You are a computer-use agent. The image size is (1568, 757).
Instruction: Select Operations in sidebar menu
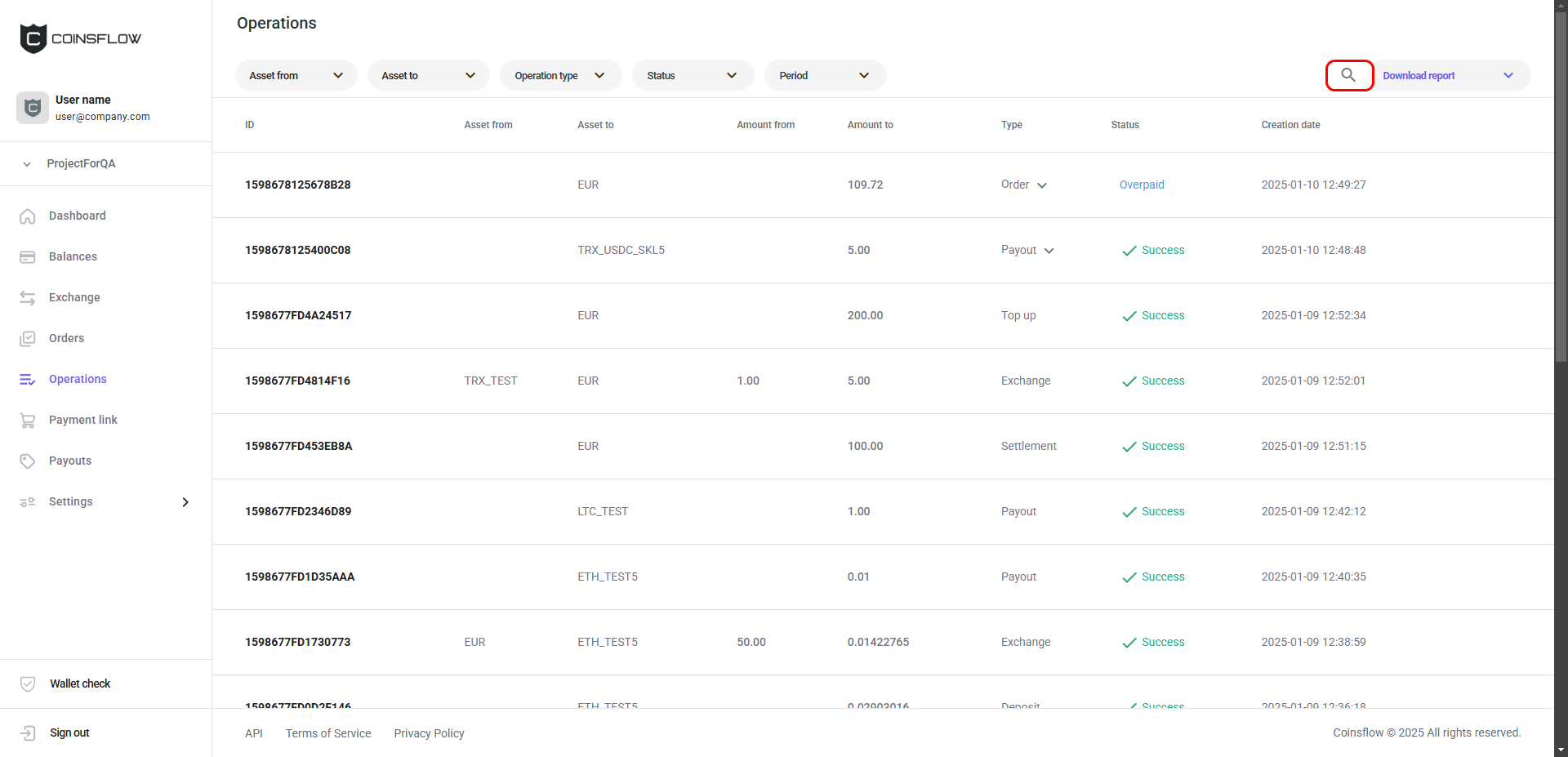[x=78, y=379]
